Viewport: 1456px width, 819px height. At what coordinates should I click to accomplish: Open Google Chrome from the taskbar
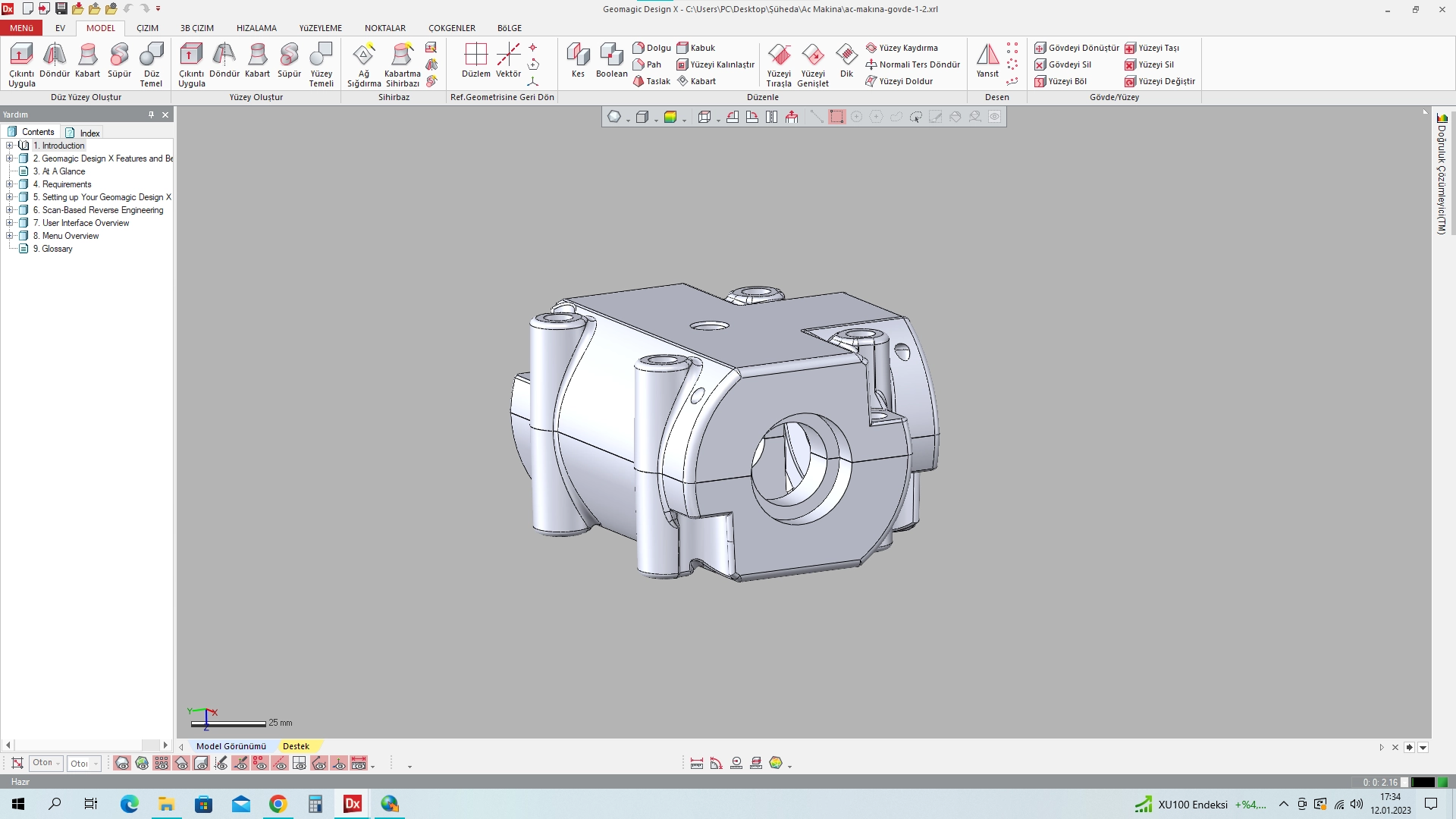pyautogui.click(x=278, y=804)
